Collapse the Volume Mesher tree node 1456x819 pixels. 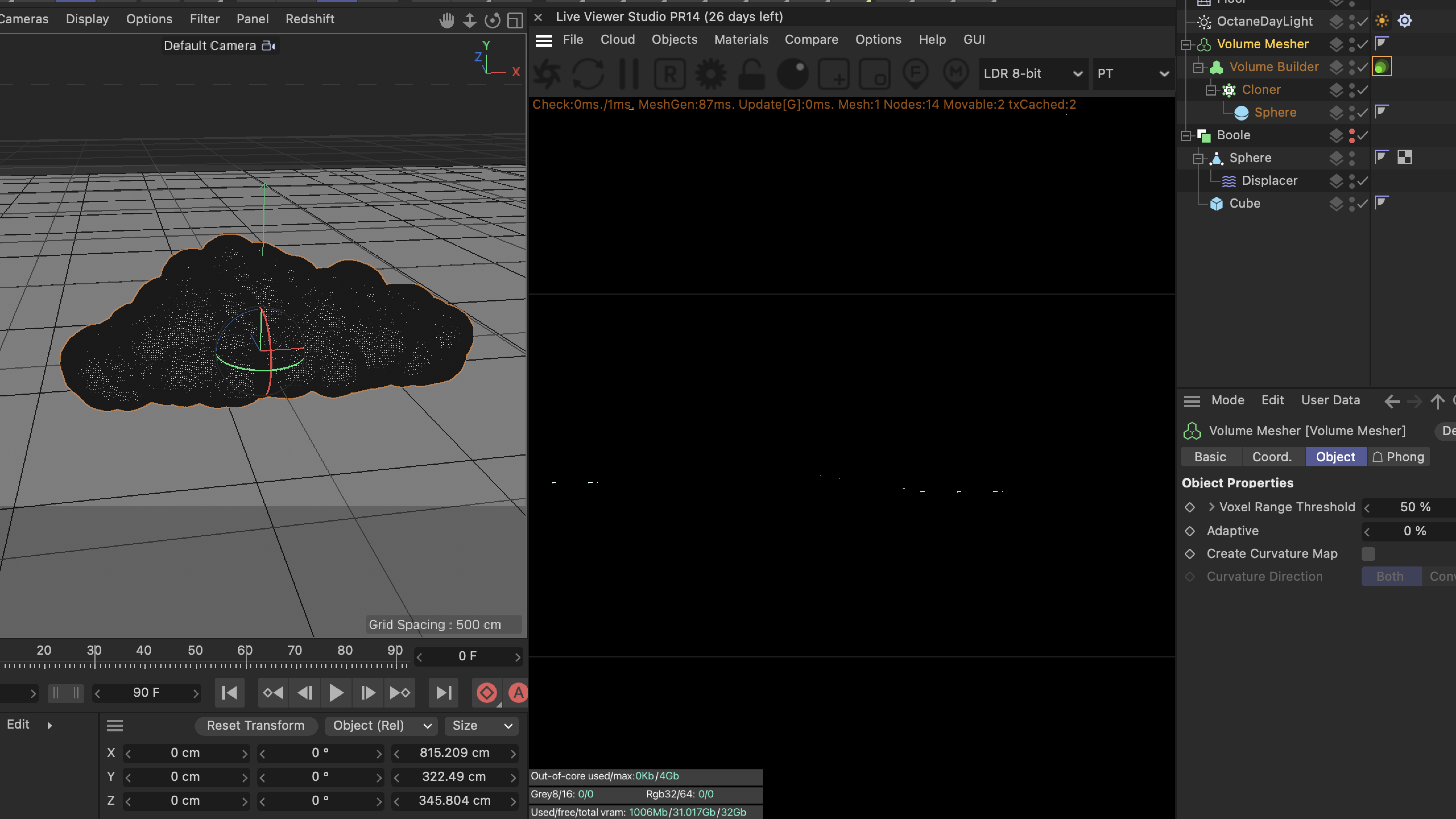(x=1186, y=44)
